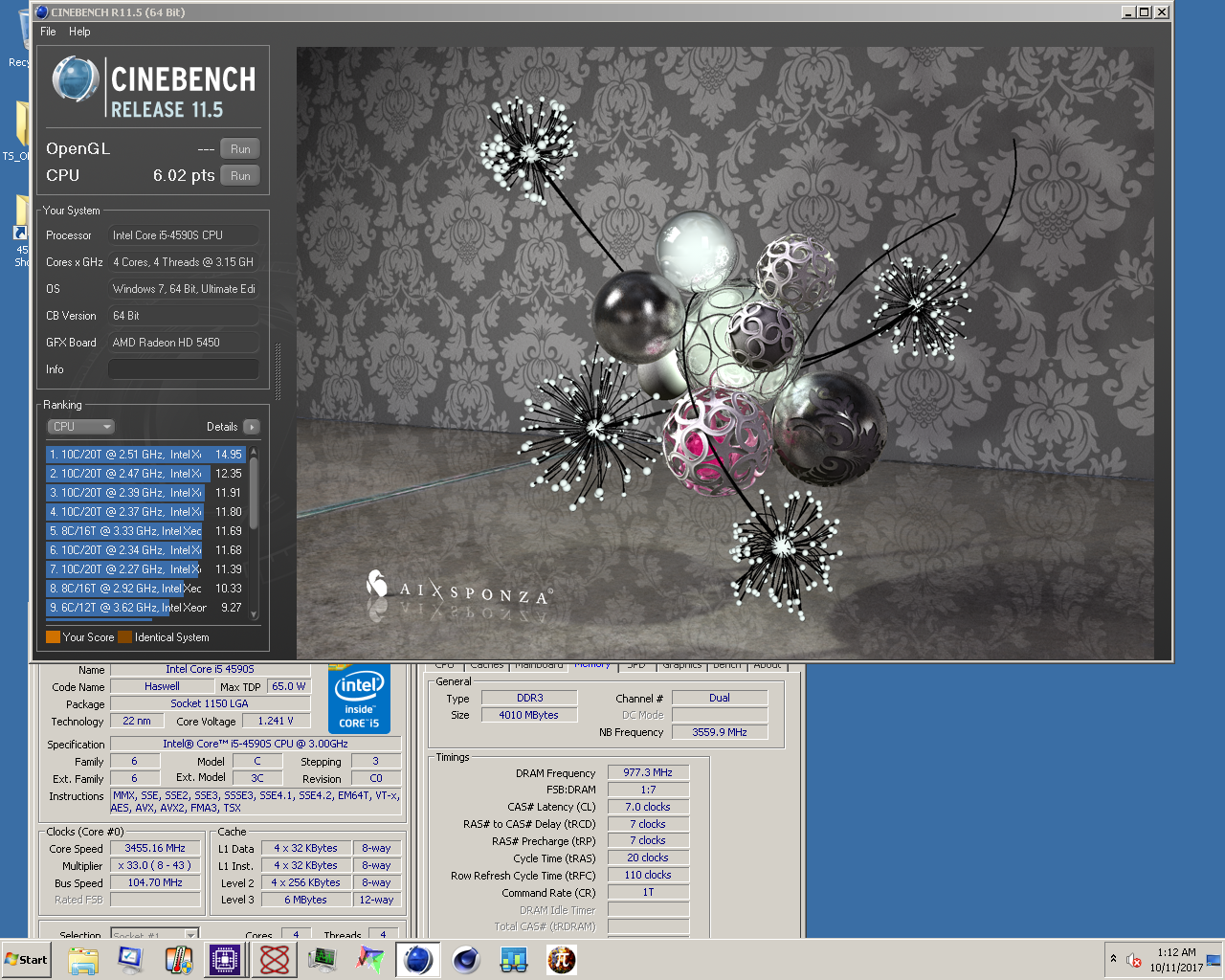
Task: Click the AIXSPONZA logo in the render
Action: tap(457, 588)
